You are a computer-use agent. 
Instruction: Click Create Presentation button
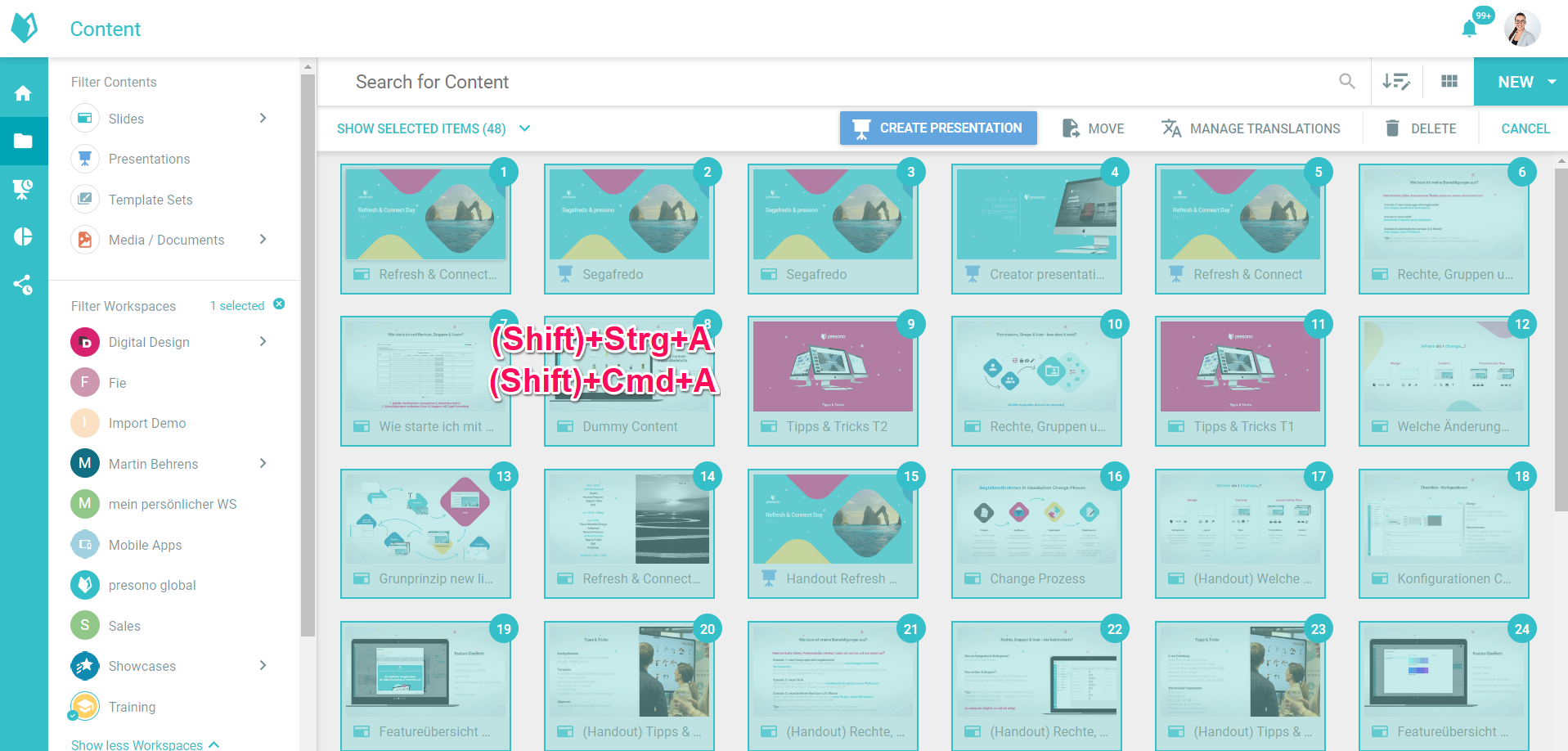(938, 128)
